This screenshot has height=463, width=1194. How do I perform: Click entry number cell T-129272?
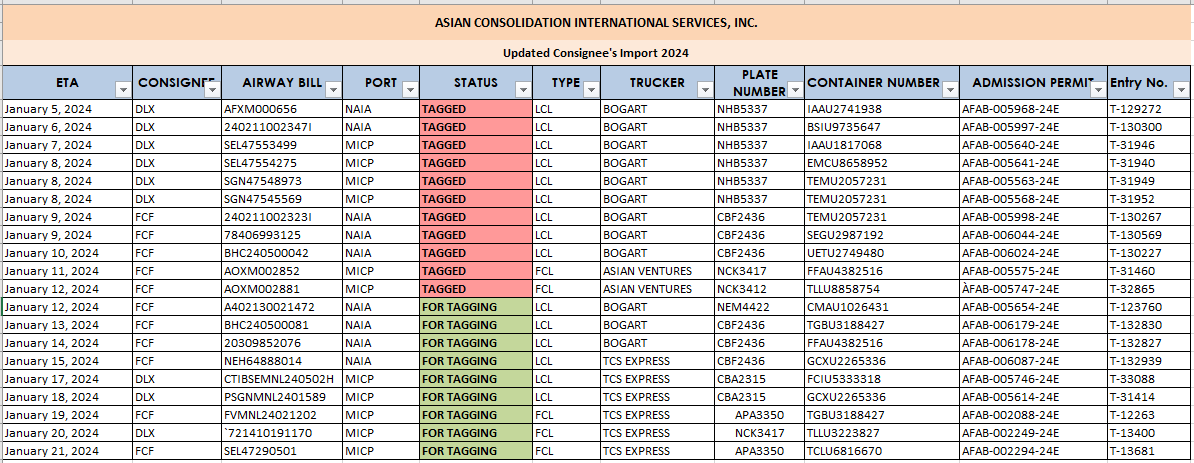point(1135,109)
